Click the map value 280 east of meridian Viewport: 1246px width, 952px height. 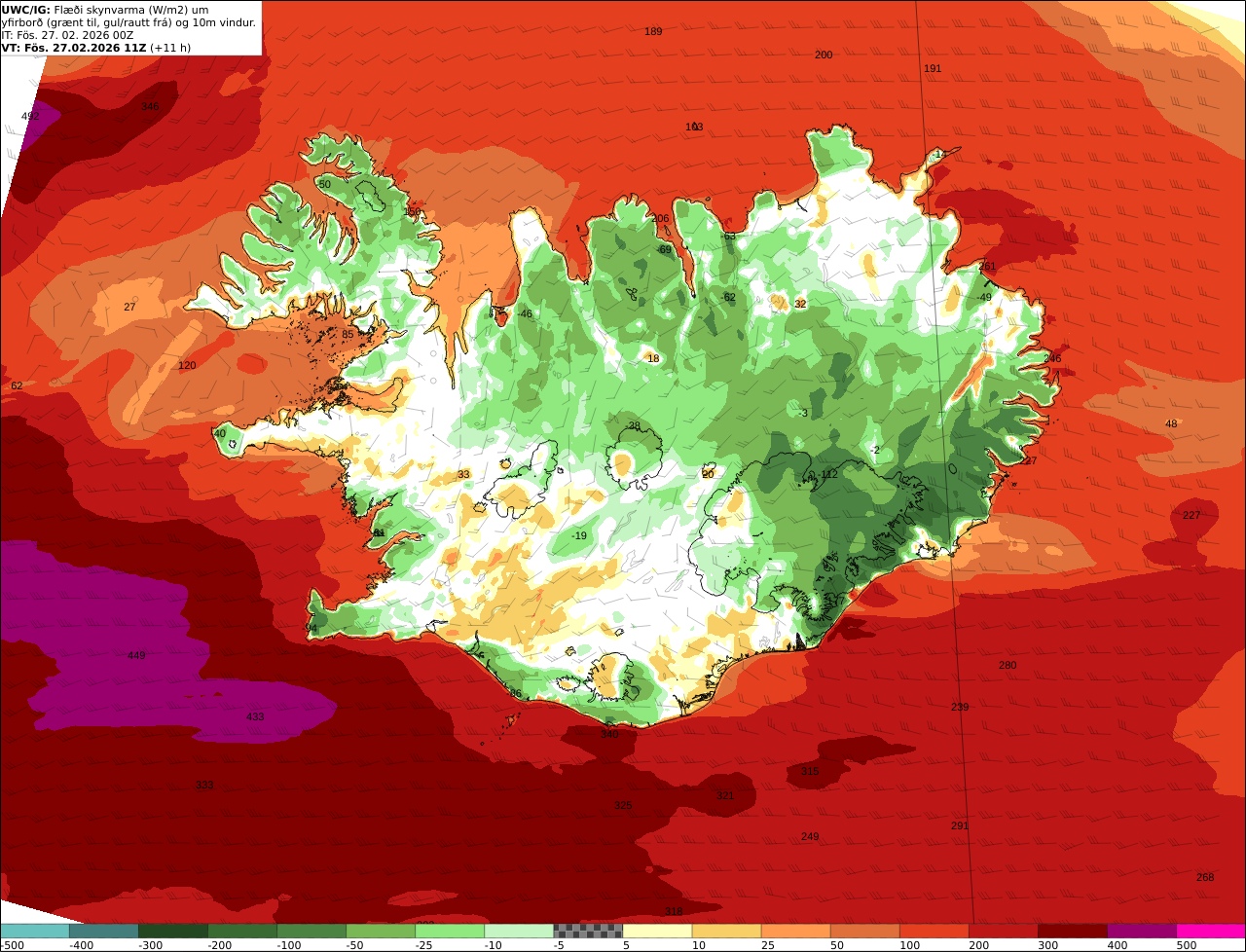coord(1008,665)
